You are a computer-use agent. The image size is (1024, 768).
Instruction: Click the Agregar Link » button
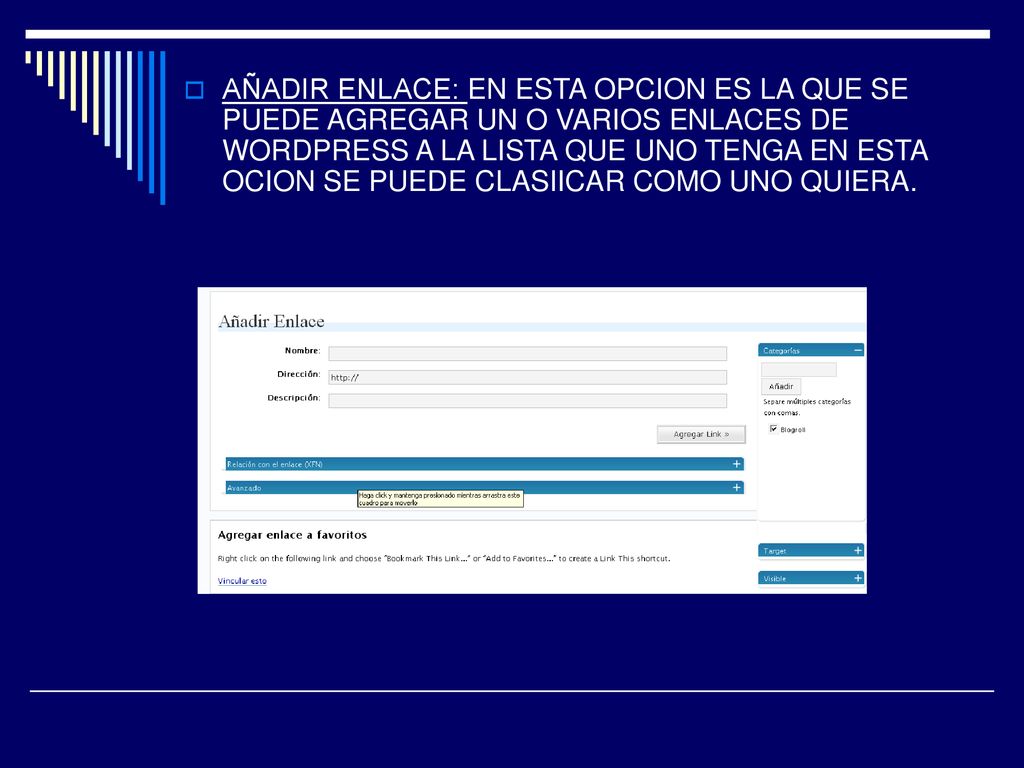click(x=701, y=434)
